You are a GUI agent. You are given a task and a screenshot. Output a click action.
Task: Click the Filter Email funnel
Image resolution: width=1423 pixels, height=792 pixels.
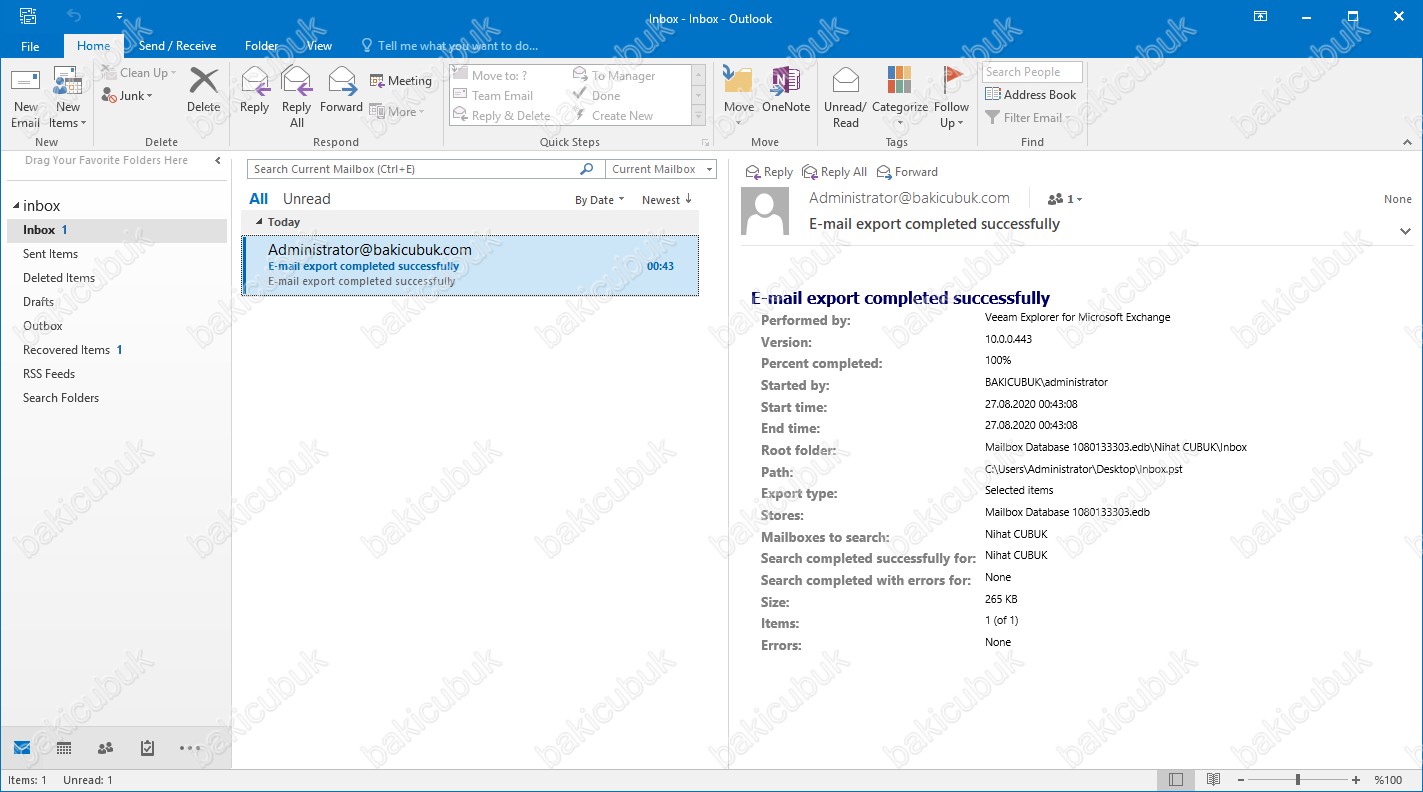tap(993, 118)
